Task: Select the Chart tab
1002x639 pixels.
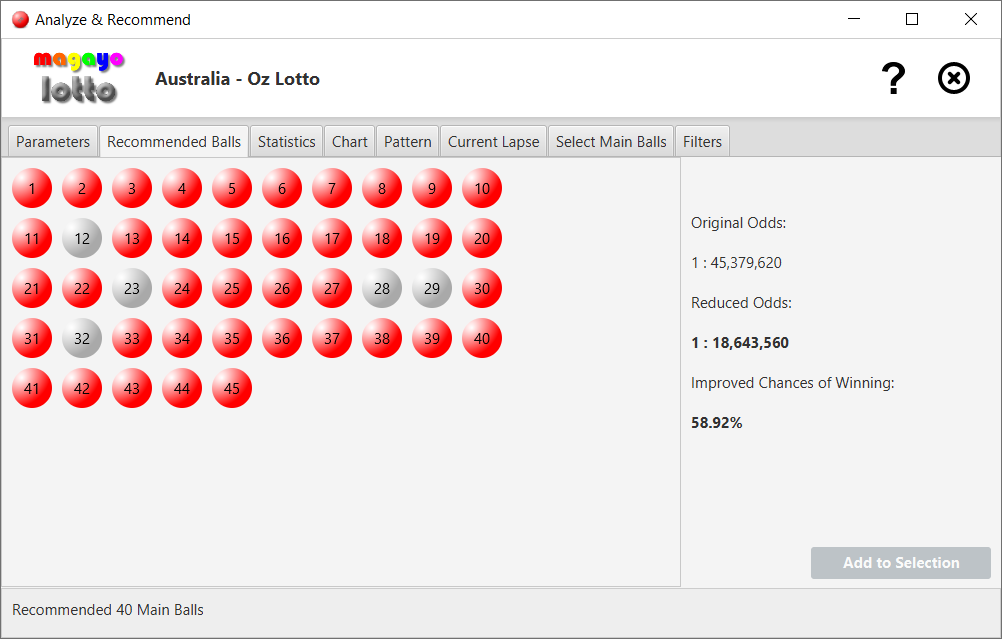Action: [x=349, y=141]
